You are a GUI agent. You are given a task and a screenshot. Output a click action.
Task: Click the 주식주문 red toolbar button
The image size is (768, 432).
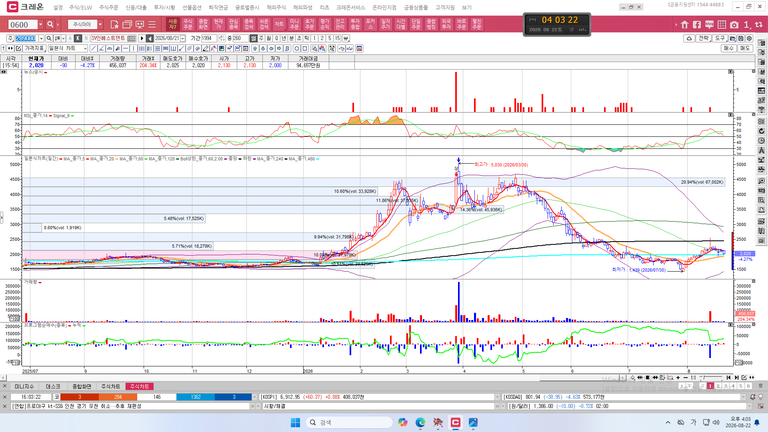tap(188, 24)
